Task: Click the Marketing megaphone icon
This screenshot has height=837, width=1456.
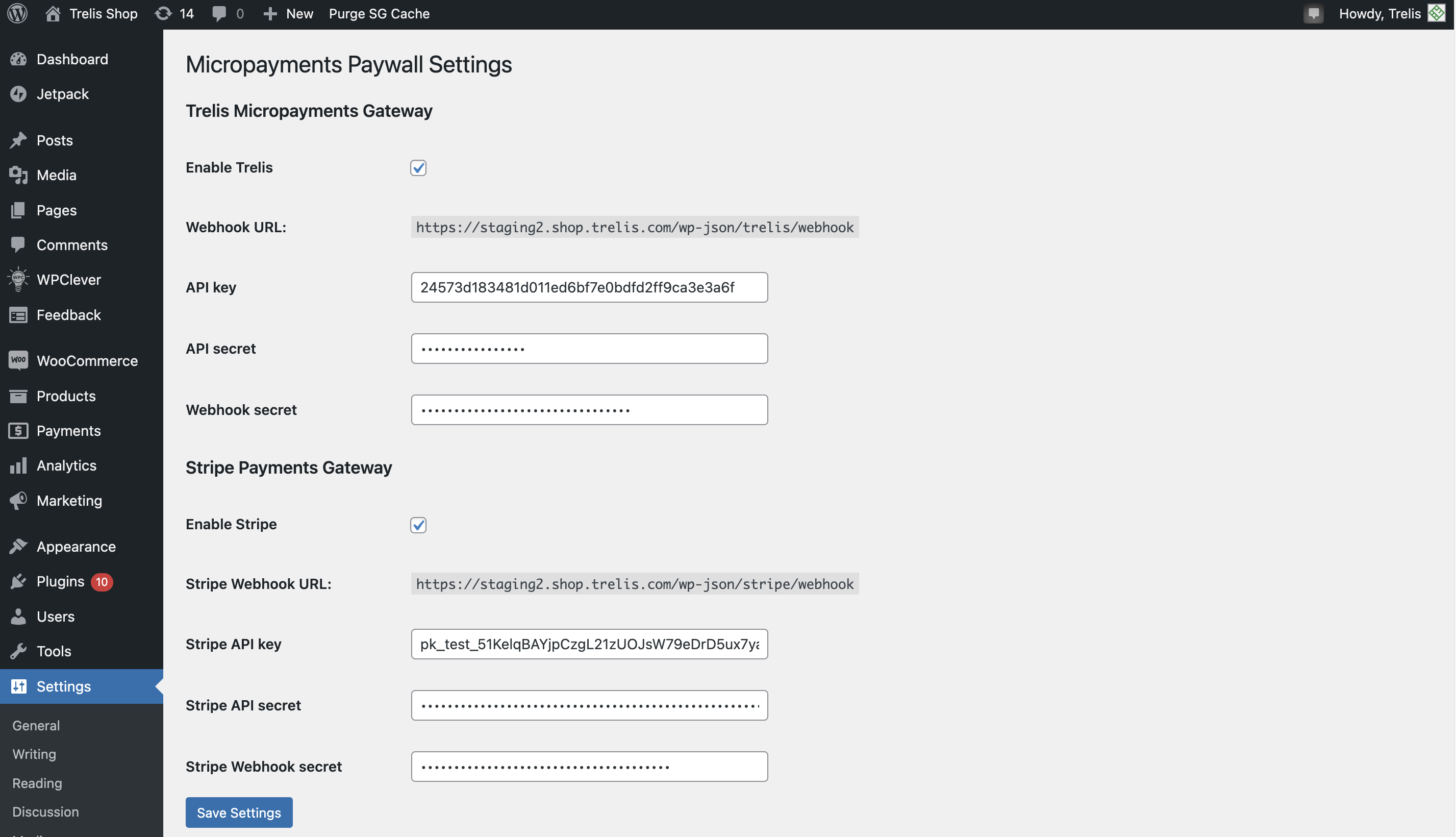Action: pos(18,501)
